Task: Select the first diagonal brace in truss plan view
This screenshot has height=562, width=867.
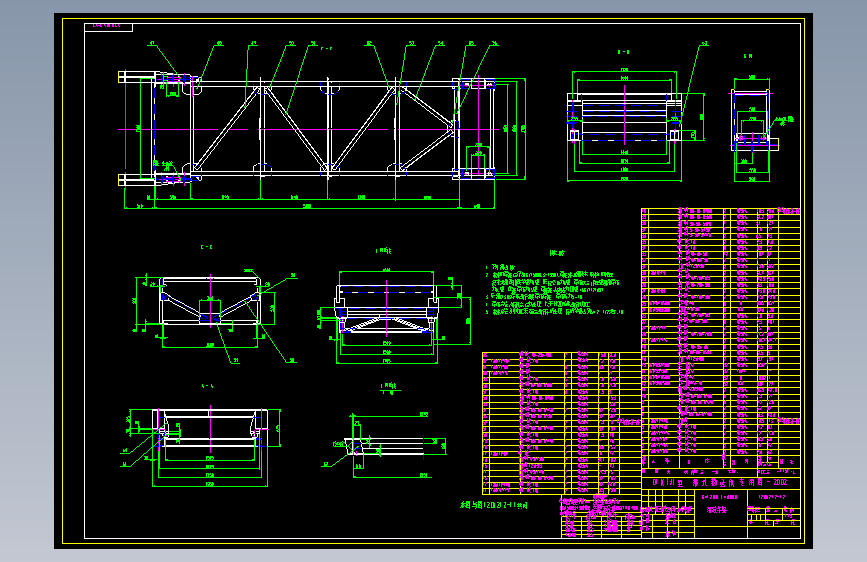Action: point(226,128)
